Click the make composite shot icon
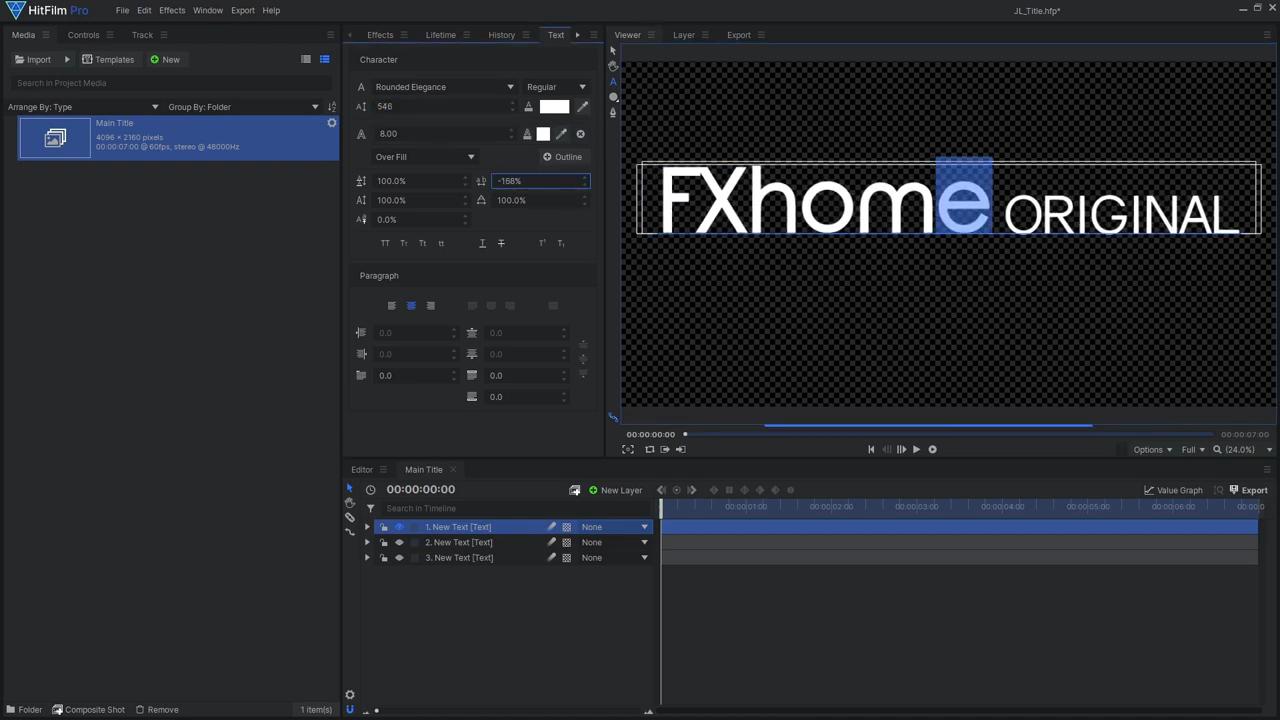The height and width of the screenshot is (720, 1280). click(x=574, y=490)
